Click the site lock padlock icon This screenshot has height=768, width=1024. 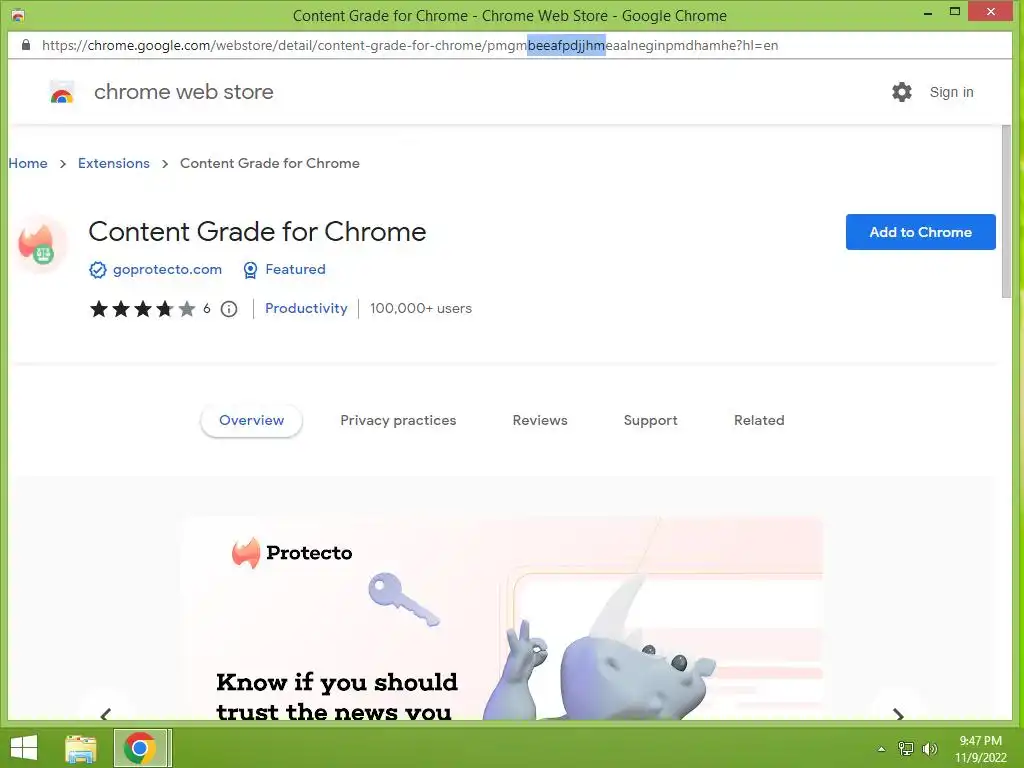[25, 45]
